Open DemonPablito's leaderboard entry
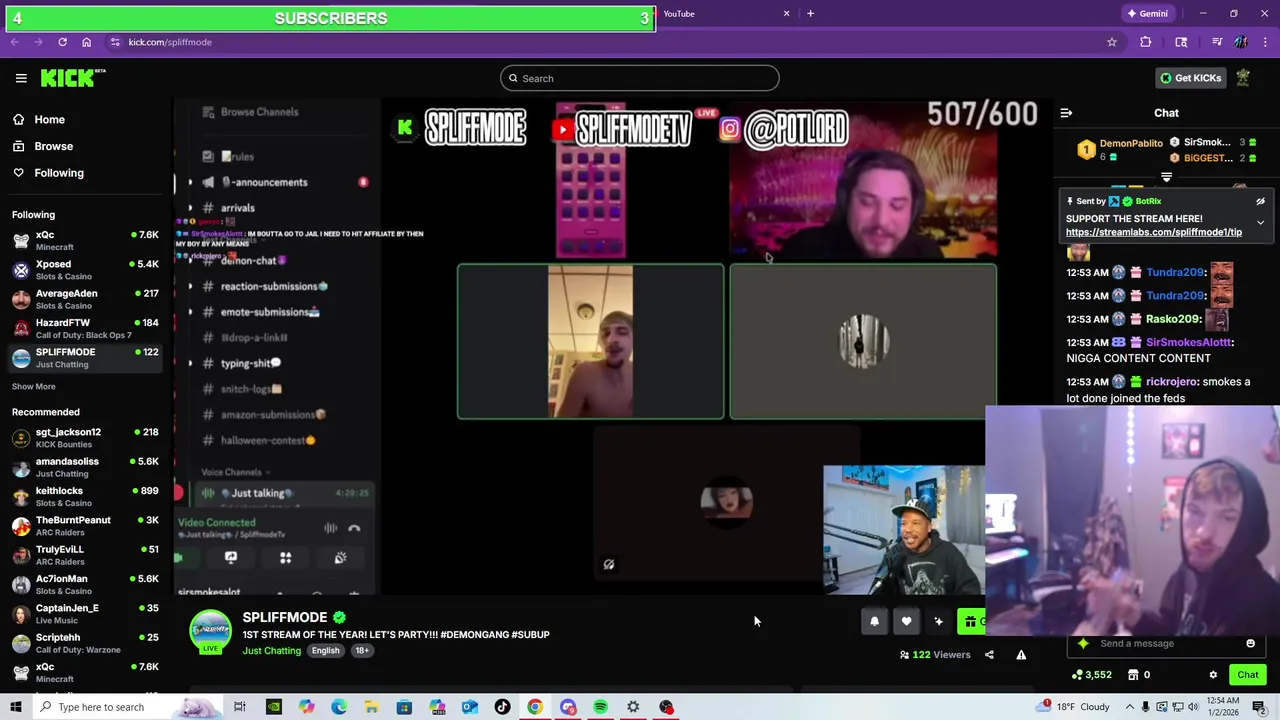This screenshot has height=720, width=1280. tap(1120, 150)
